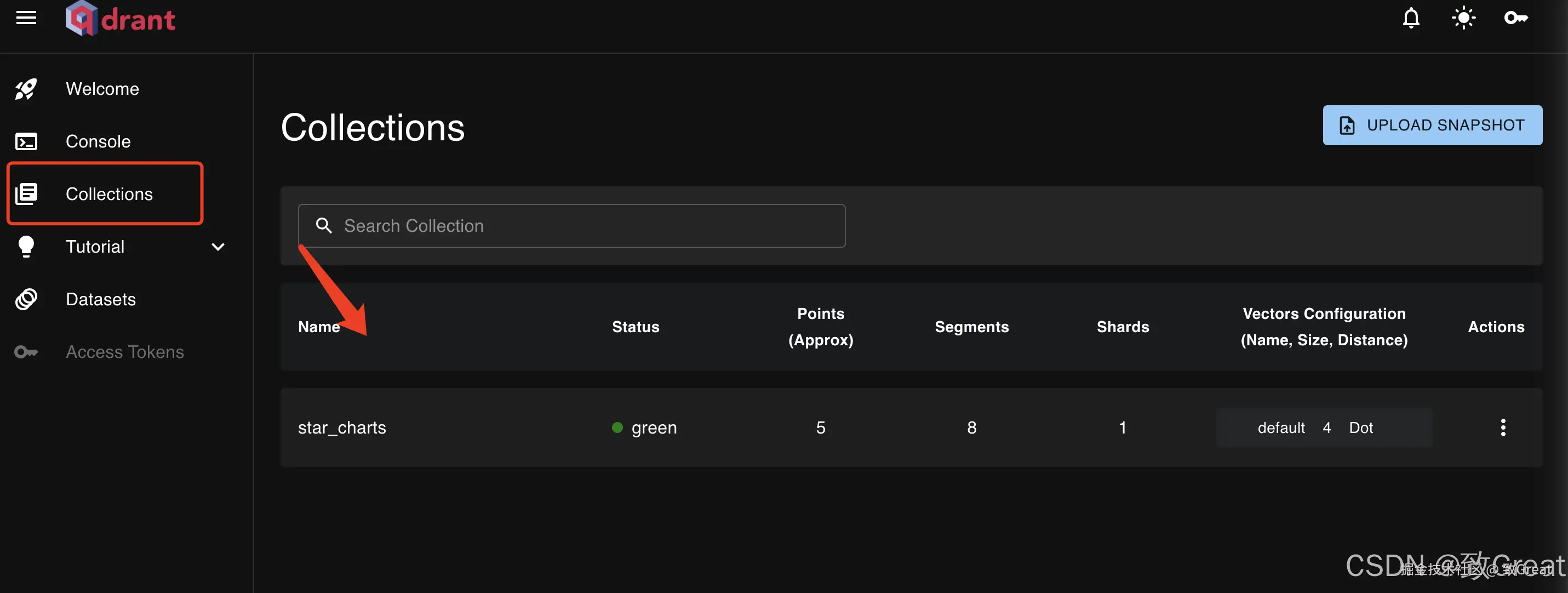
Task: Click the search magnifier icon
Action: click(x=324, y=226)
